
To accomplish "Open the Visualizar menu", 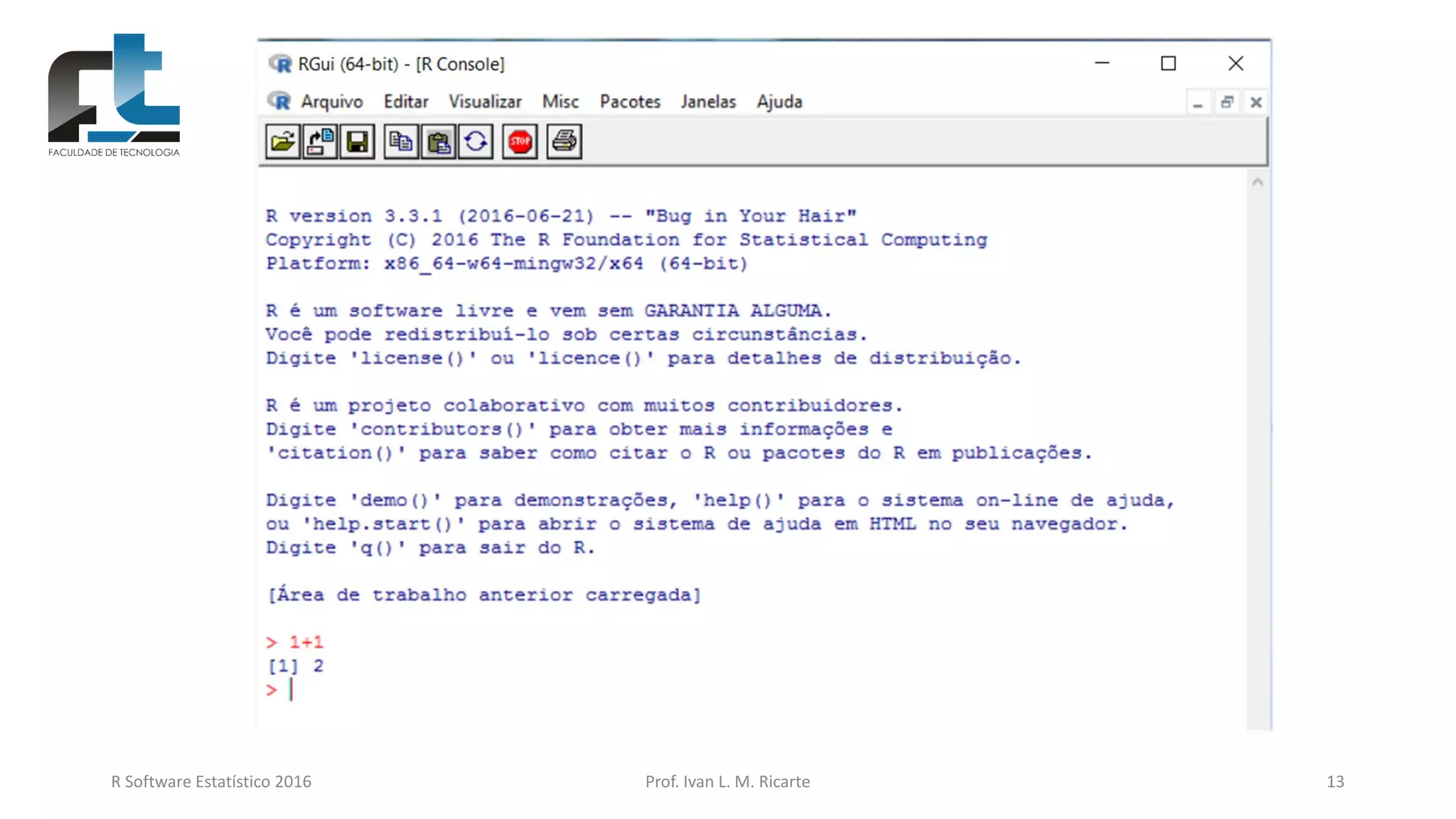I will [485, 102].
